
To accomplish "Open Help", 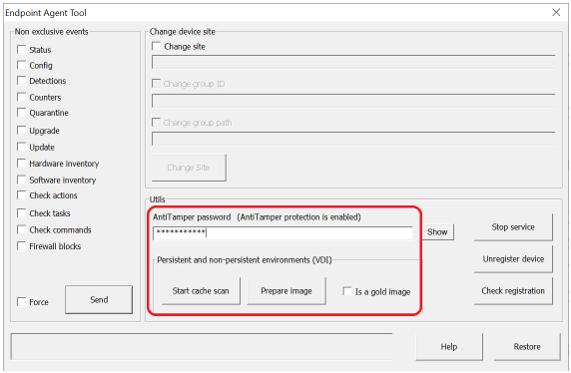I will point(449,346).
